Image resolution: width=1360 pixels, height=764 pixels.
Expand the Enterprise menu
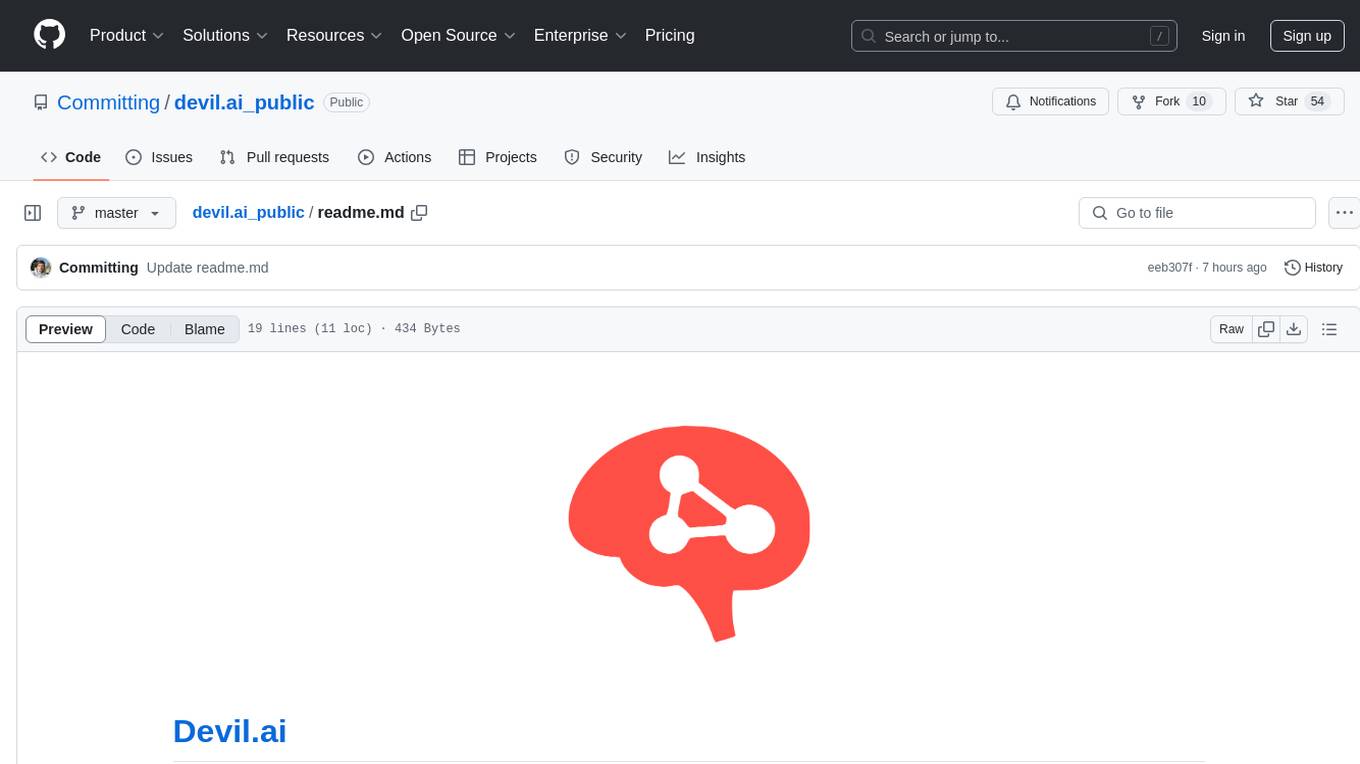pyautogui.click(x=580, y=35)
